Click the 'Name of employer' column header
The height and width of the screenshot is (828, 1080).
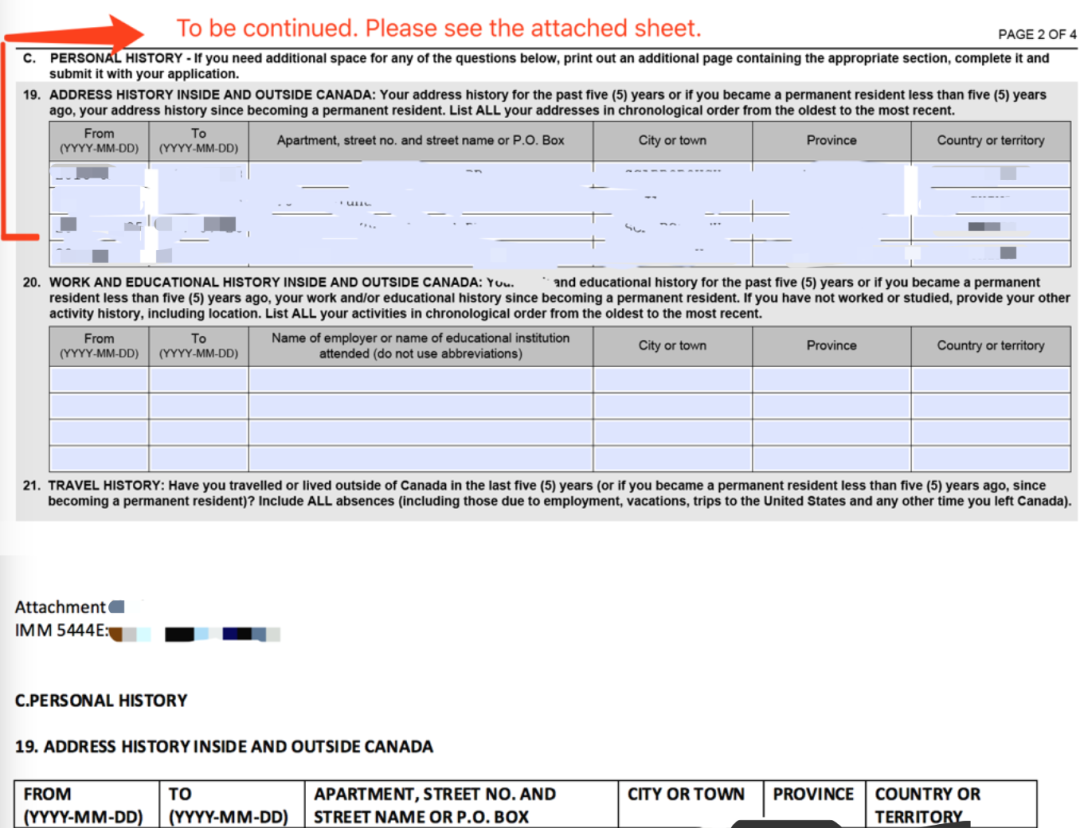[420, 346]
